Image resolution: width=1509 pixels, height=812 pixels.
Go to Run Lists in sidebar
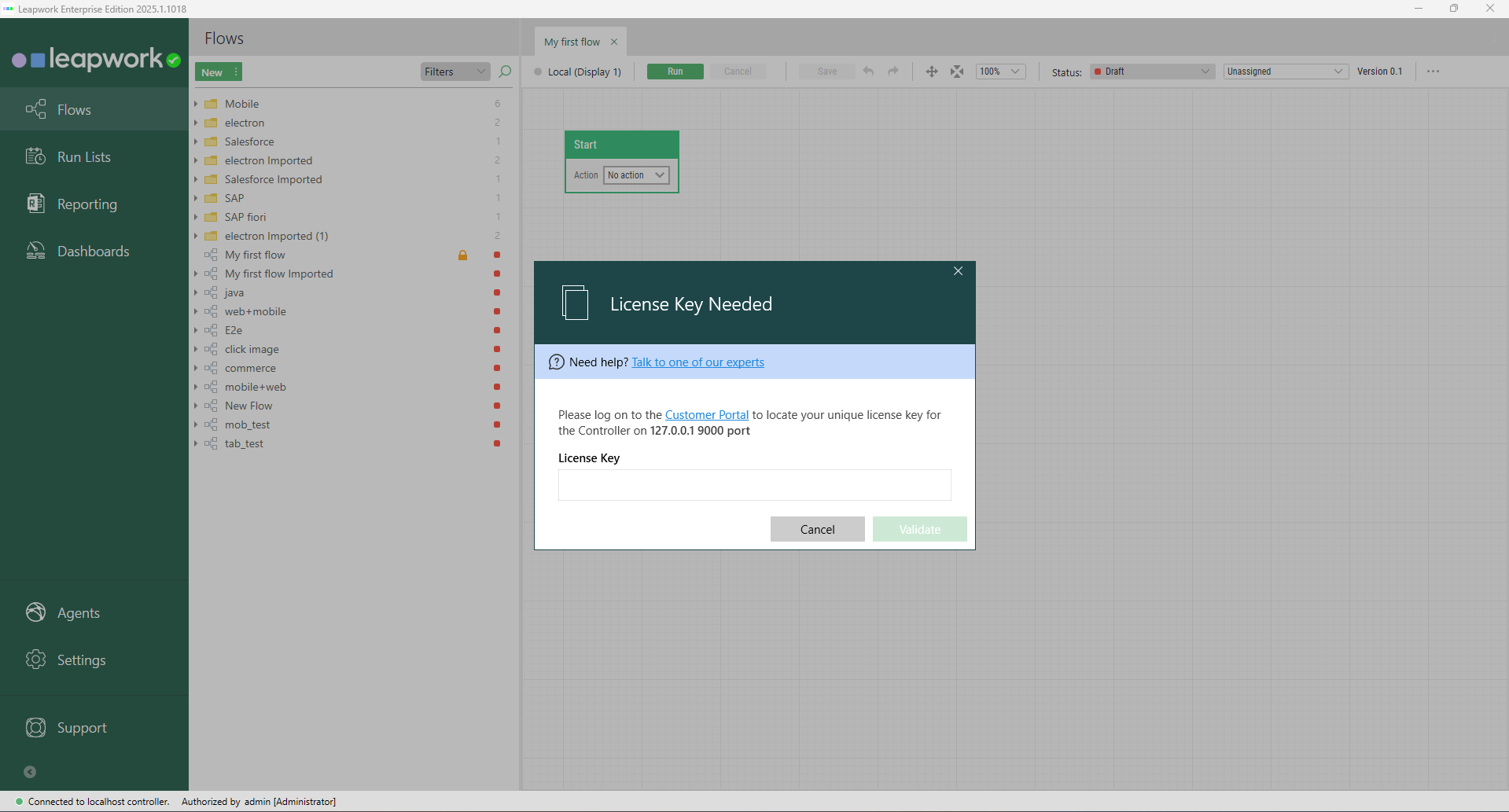pyautogui.click(x=83, y=157)
